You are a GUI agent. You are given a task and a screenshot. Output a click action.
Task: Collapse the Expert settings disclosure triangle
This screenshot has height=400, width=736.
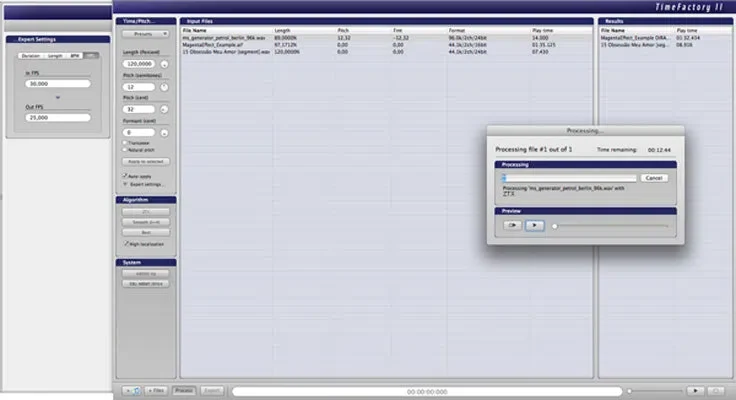coord(125,184)
